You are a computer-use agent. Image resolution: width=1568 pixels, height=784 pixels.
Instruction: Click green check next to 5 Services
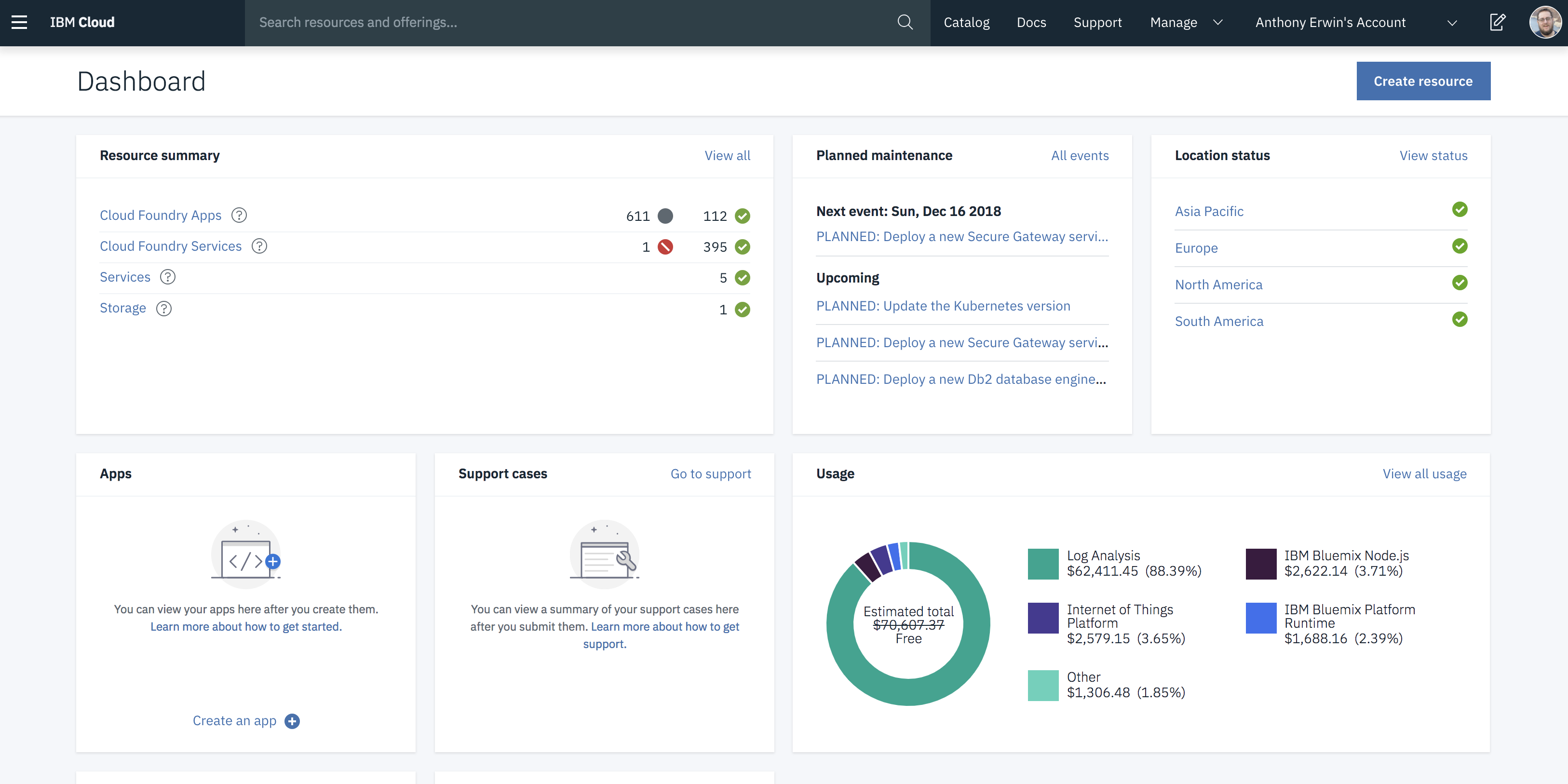(x=743, y=278)
